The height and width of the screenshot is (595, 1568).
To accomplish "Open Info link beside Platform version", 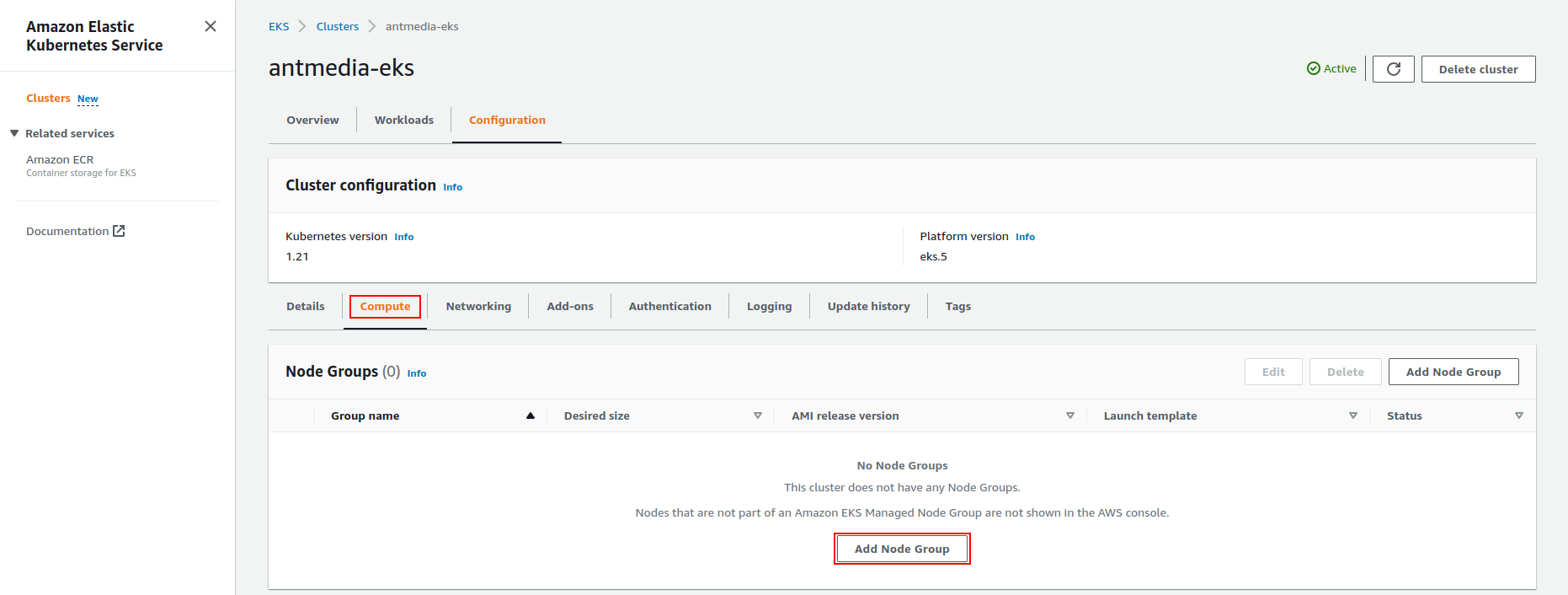I will 1025,237.
